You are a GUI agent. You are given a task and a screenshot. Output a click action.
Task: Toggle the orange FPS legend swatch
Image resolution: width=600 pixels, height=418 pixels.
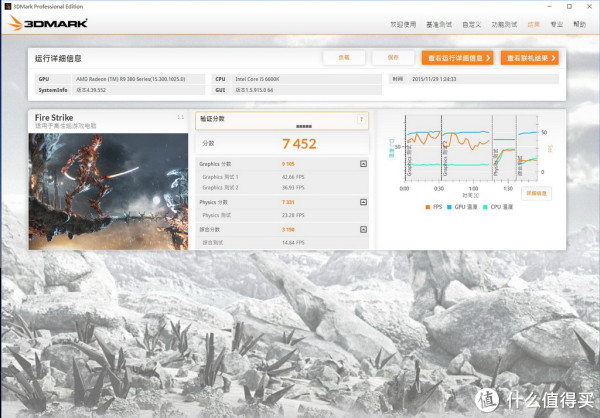pyautogui.click(x=427, y=207)
